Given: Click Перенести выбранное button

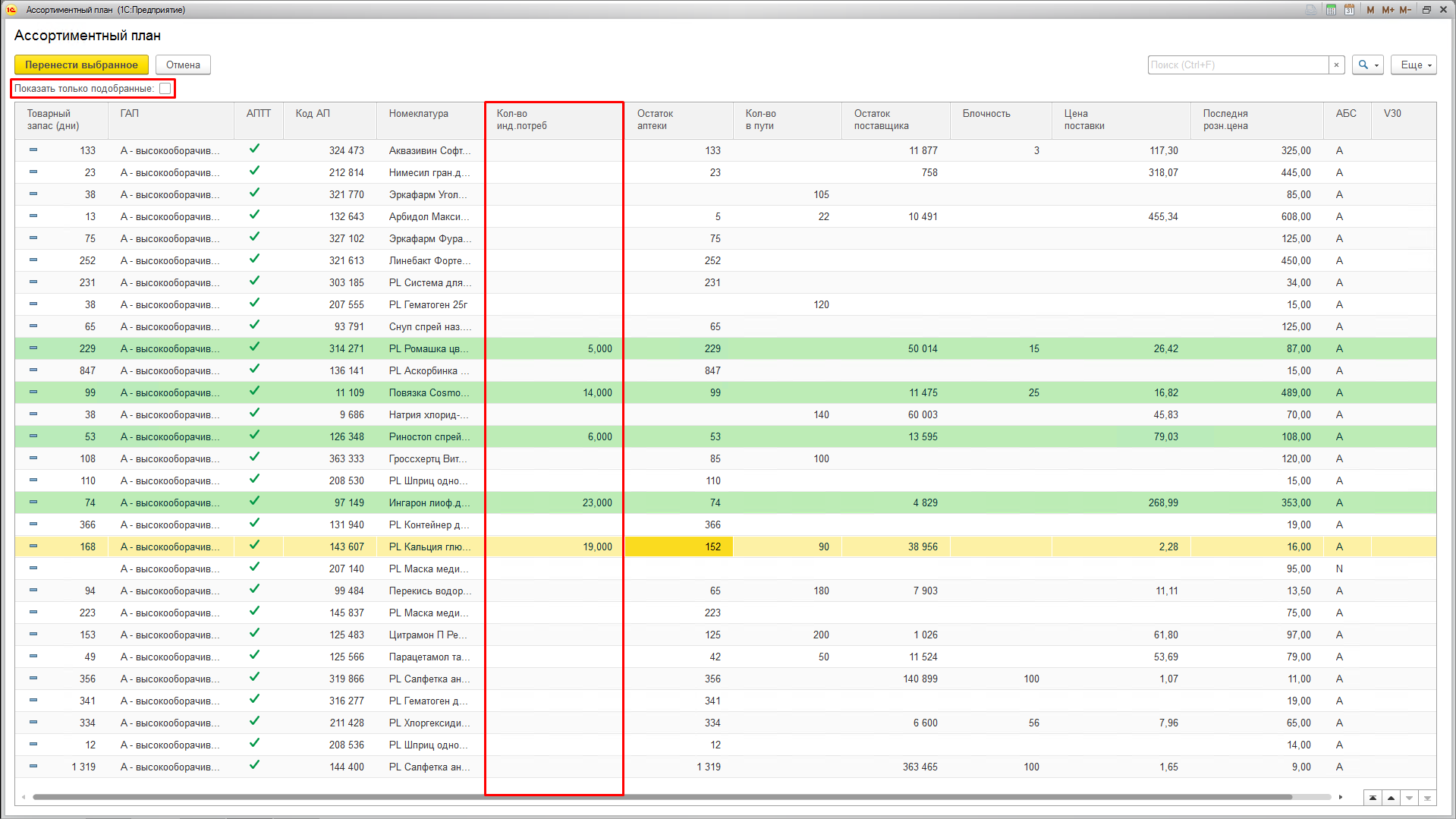Looking at the screenshot, I should pos(81,65).
